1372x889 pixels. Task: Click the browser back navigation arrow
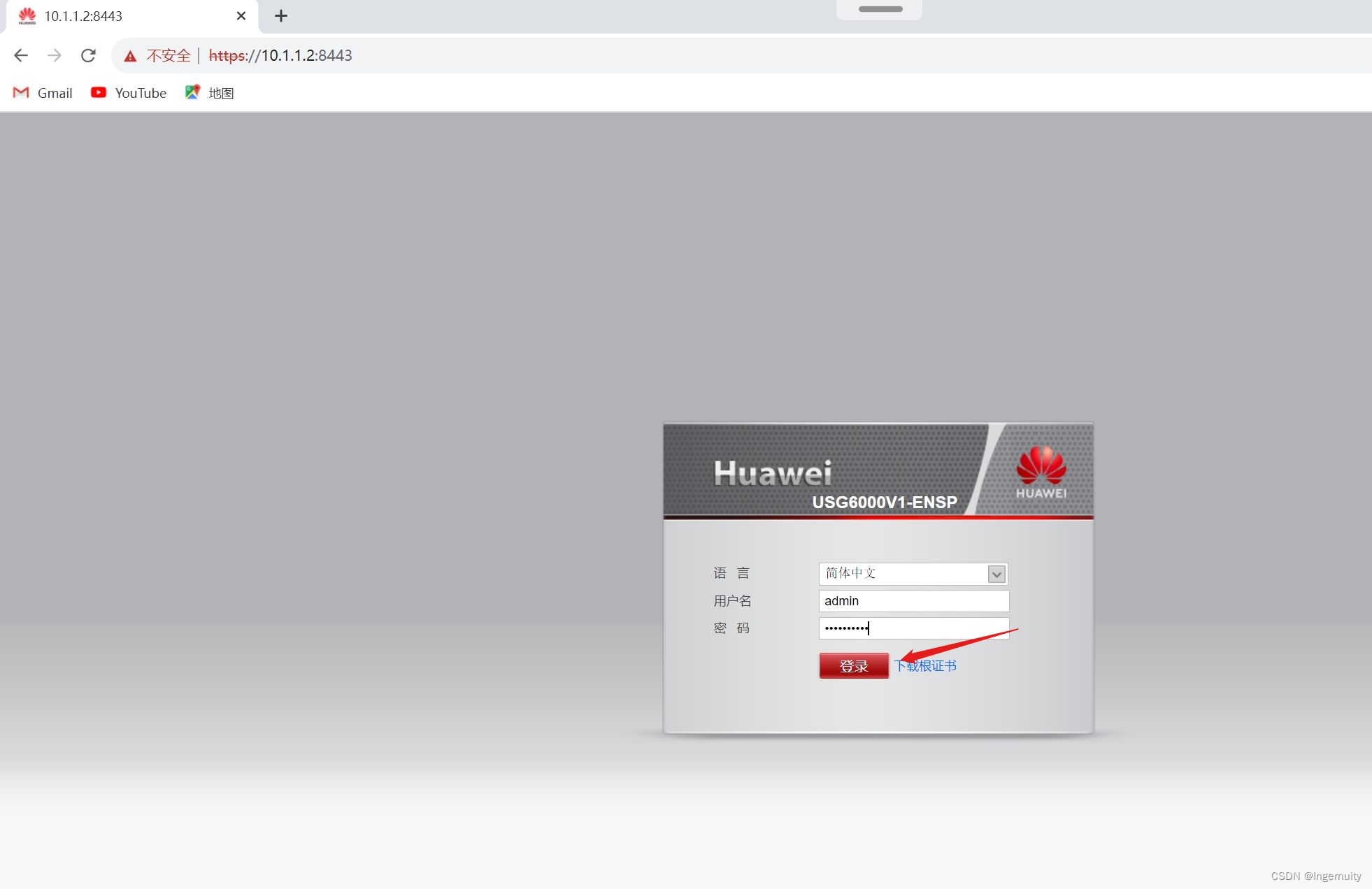tap(22, 55)
